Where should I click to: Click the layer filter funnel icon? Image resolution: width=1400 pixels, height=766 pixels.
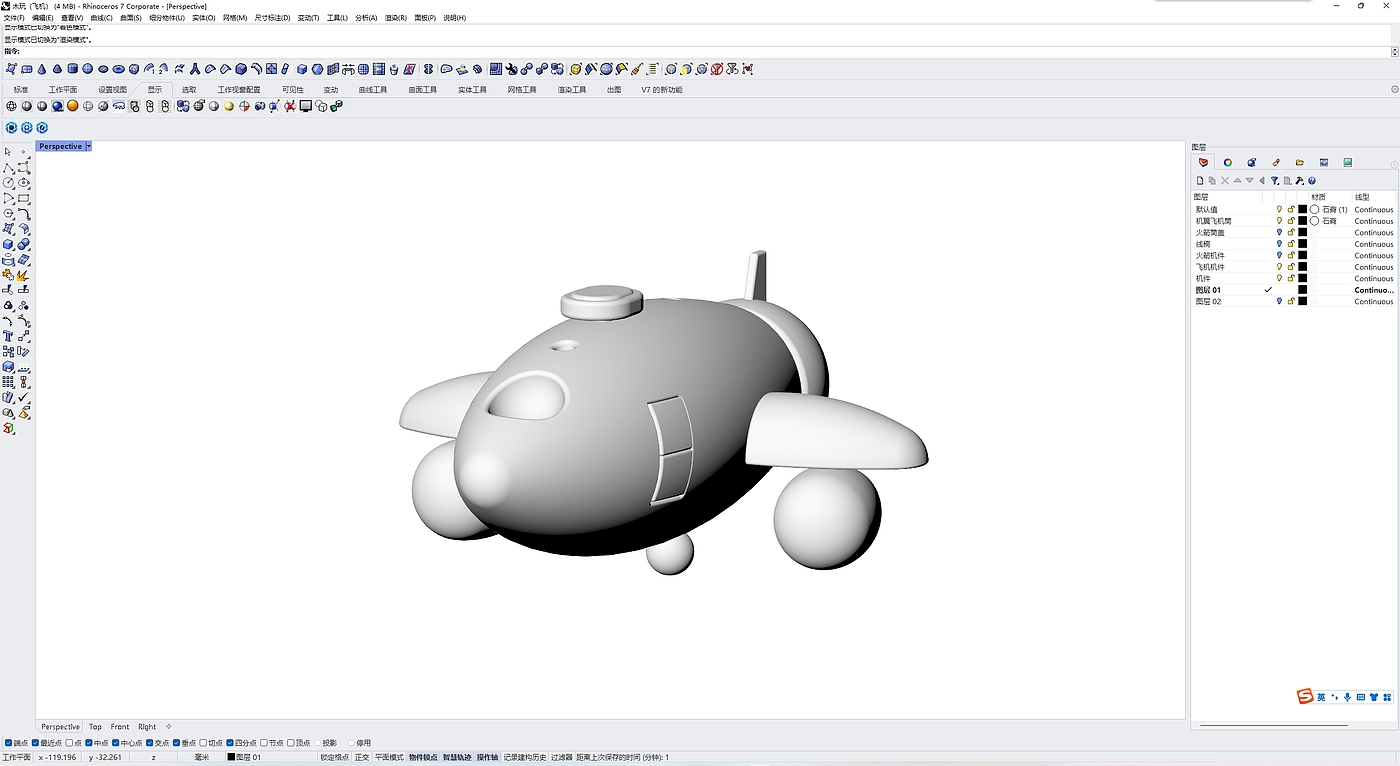point(1274,181)
